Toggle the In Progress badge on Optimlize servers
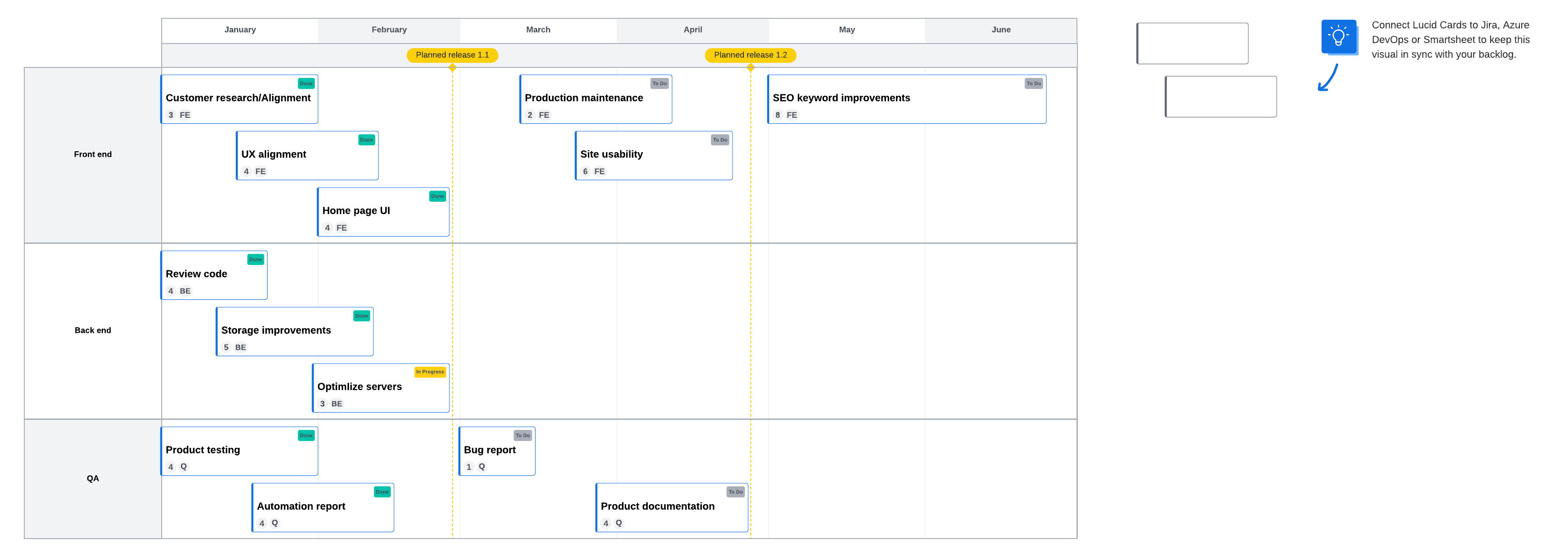Viewport: 1568px width, 556px height. click(430, 371)
